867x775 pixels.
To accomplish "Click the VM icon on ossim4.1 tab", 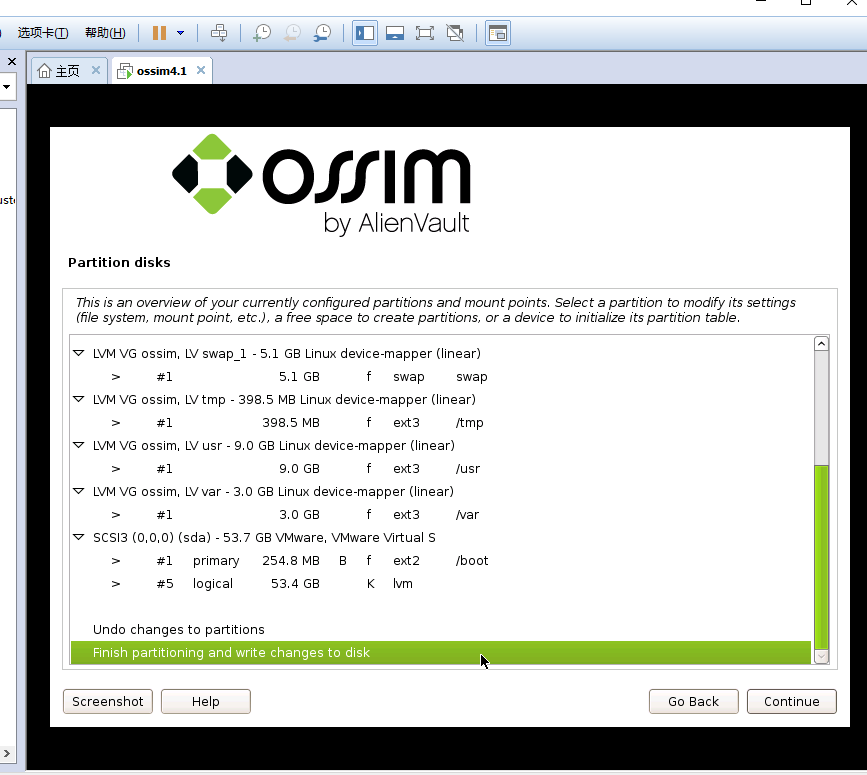I will (x=125, y=71).
